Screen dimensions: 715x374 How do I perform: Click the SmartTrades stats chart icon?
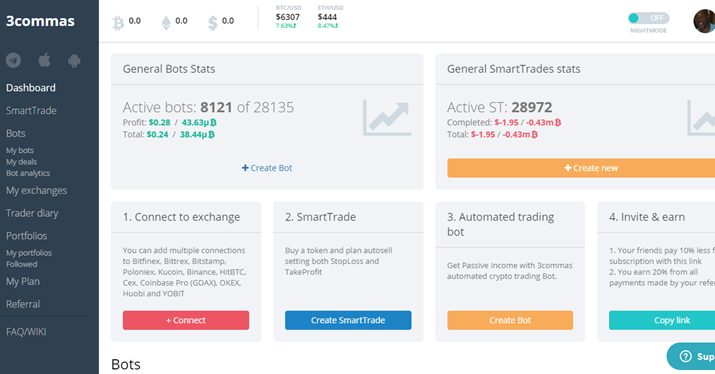click(701, 118)
